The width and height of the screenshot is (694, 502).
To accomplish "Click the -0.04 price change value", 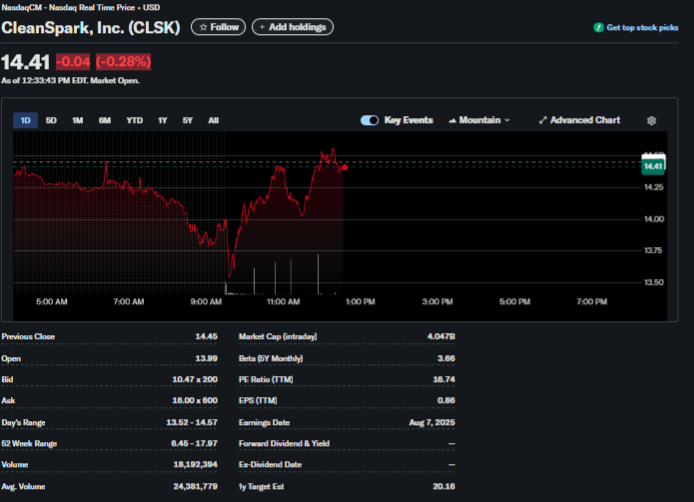I will (x=73, y=62).
